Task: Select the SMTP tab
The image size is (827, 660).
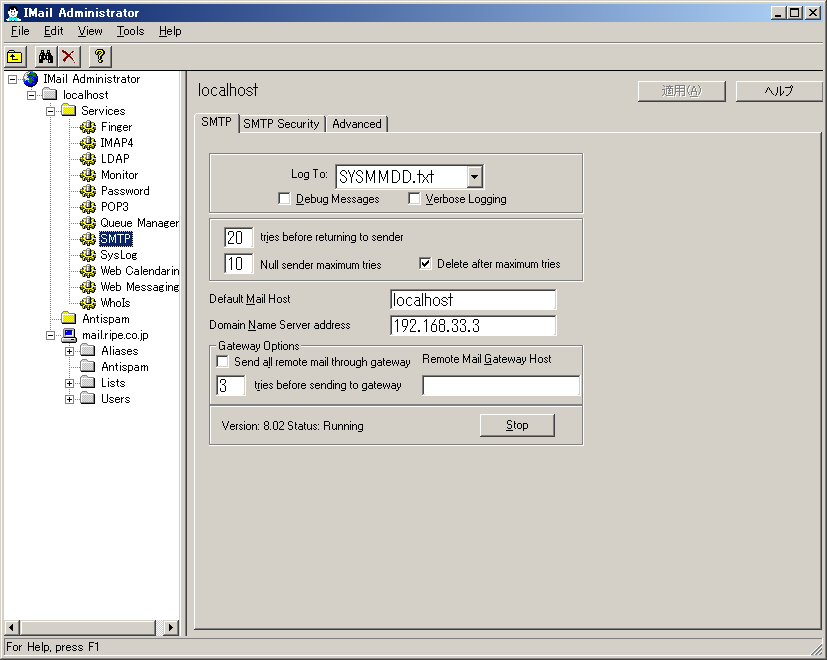Action: [x=216, y=122]
